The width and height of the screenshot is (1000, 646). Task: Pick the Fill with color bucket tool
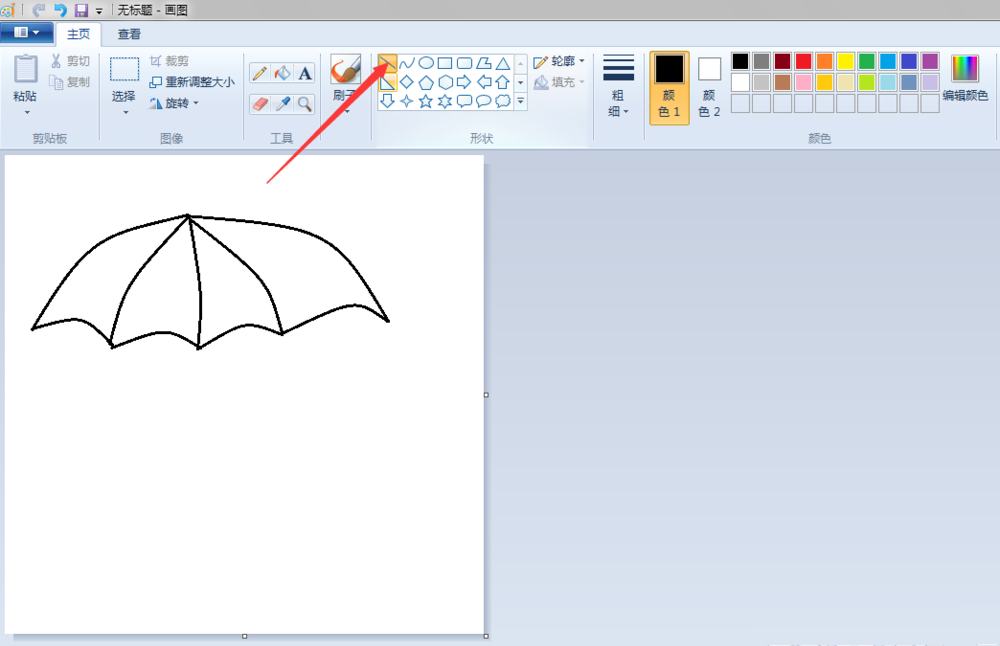click(x=282, y=73)
